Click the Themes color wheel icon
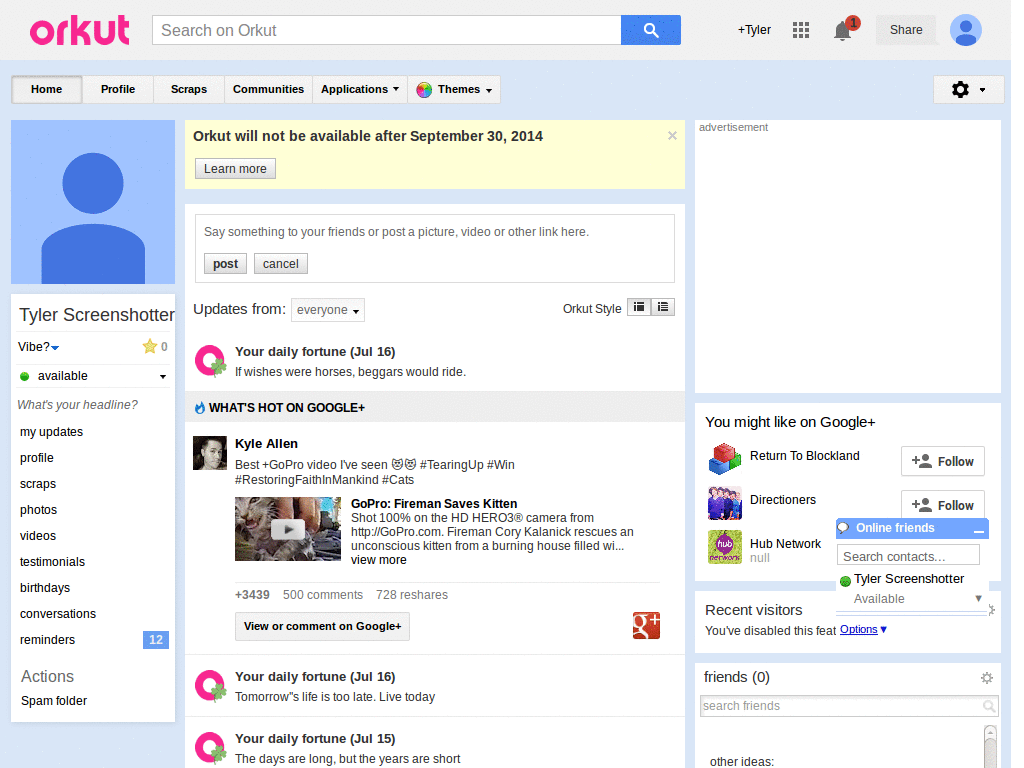 [424, 89]
